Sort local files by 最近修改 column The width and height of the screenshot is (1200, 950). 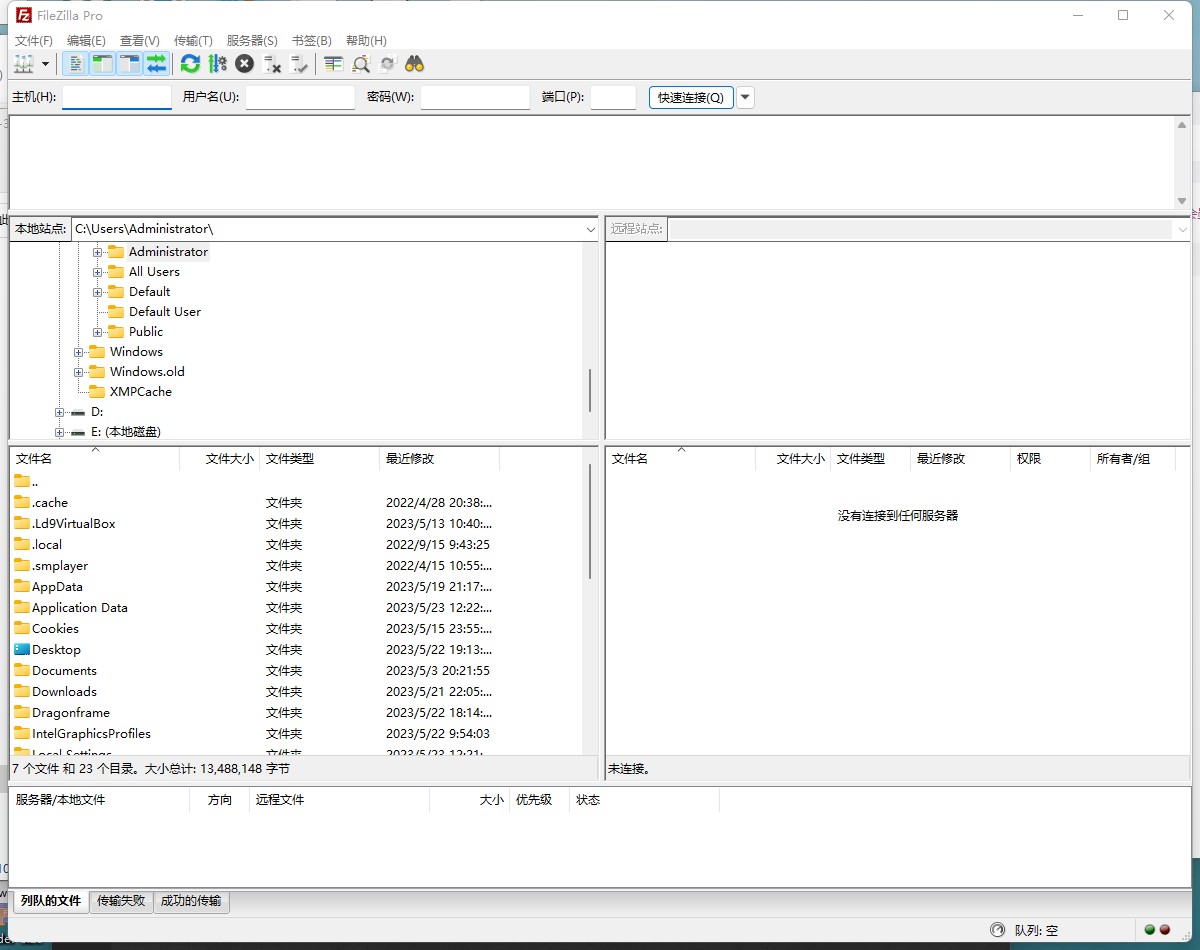pyautogui.click(x=440, y=459)
